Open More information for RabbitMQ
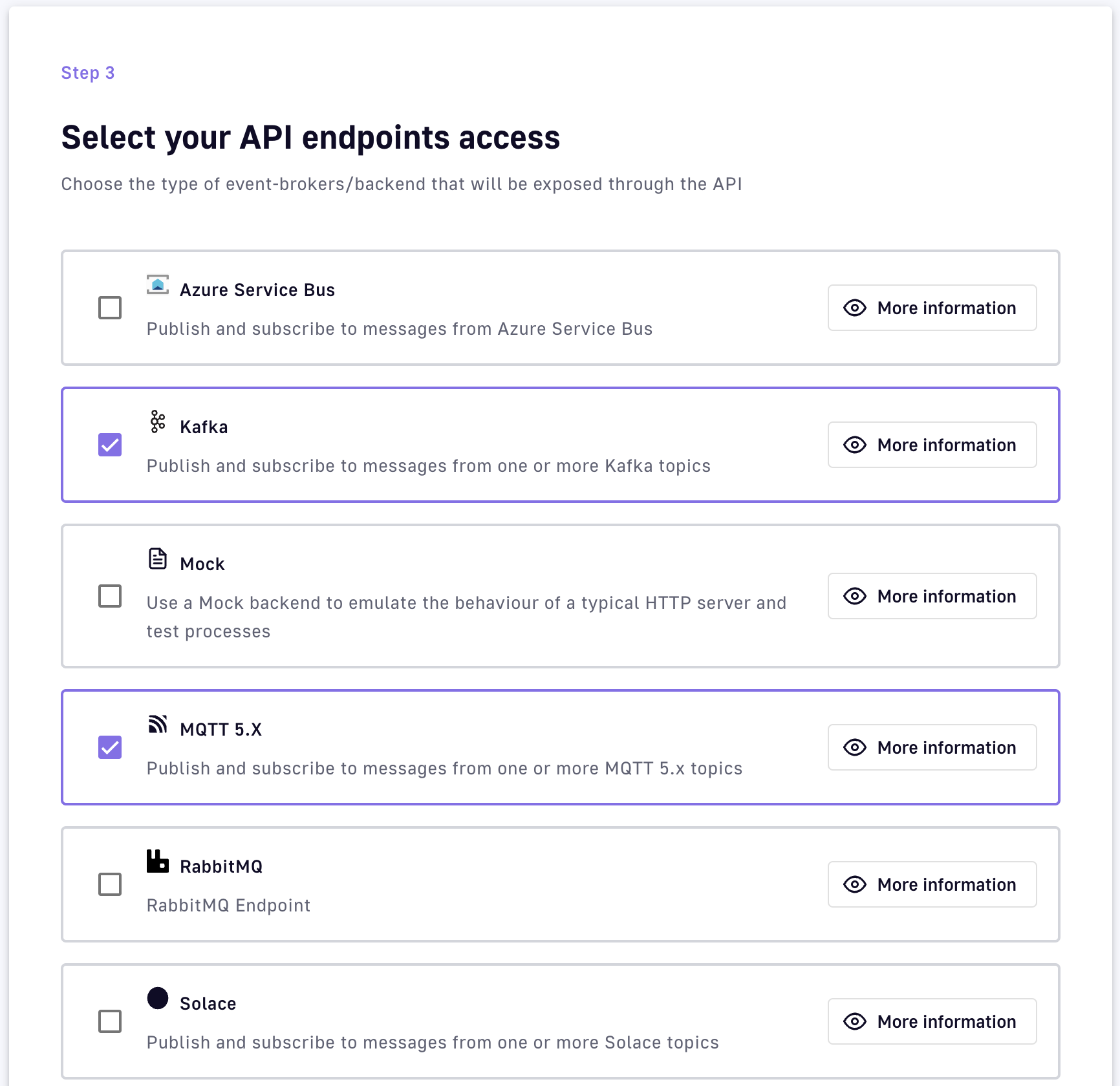Image resolution: width=1120 pixels, height=1086 pixels. click(x=932, y=884)
